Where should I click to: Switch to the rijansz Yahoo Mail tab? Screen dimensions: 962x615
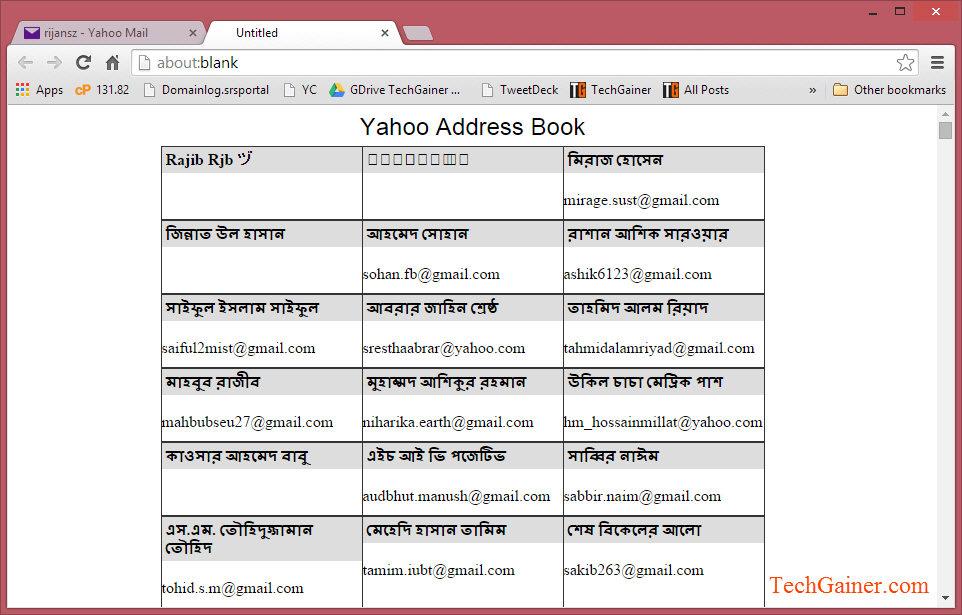point(100,31)
